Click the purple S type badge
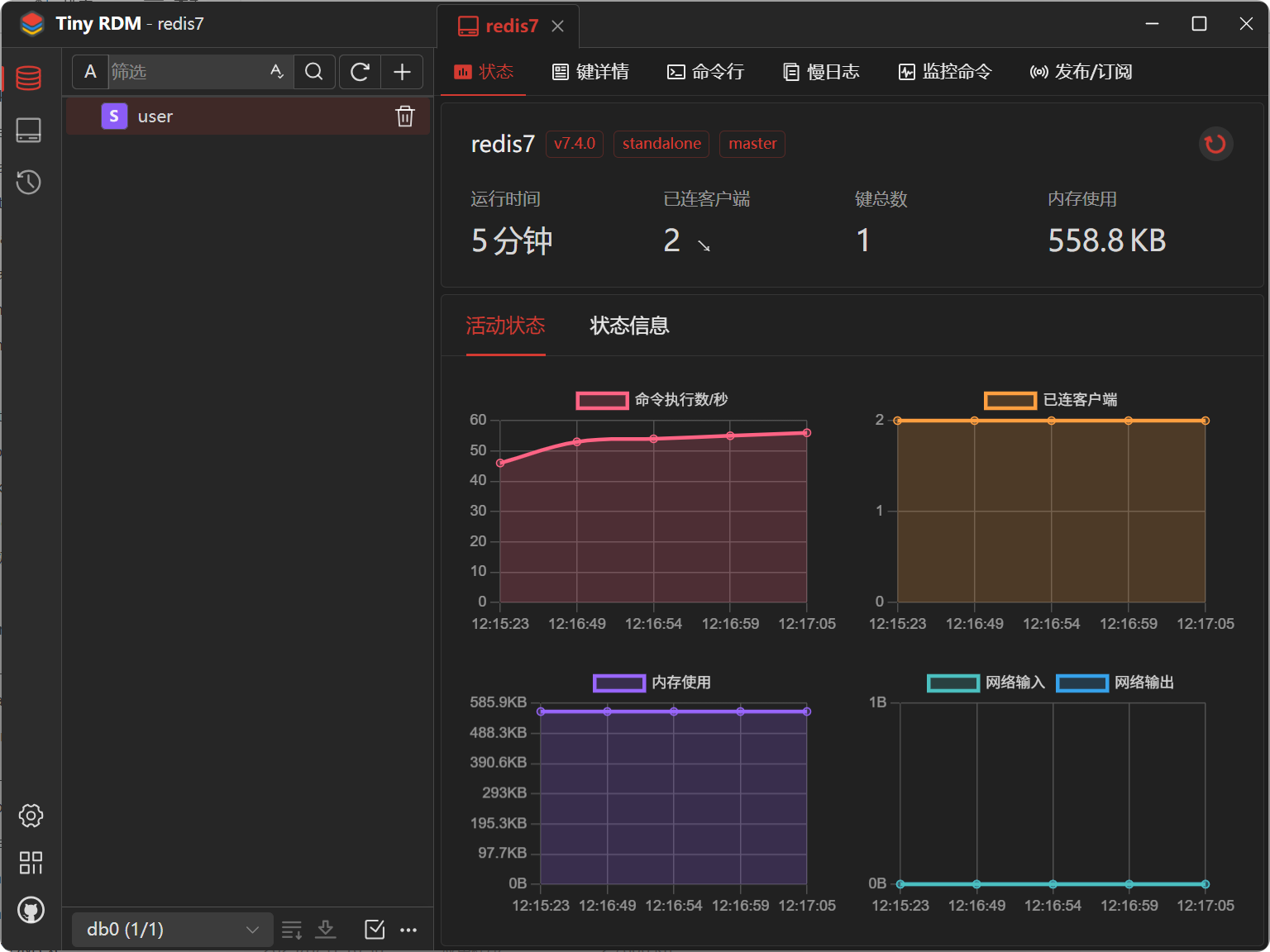 (114, 117)
